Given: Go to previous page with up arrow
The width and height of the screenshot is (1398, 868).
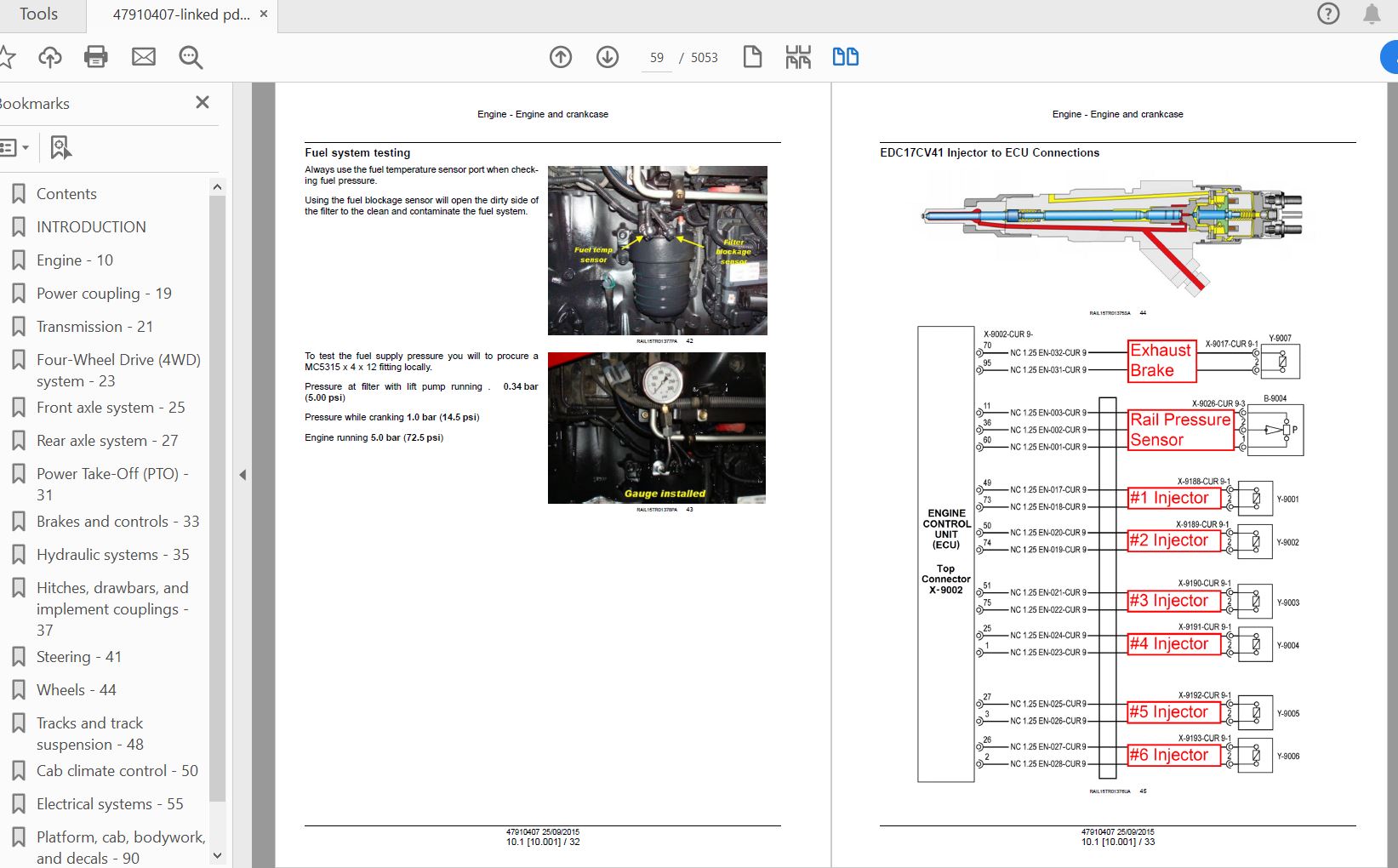Looking at the screenshot, I should click(560, 57).
